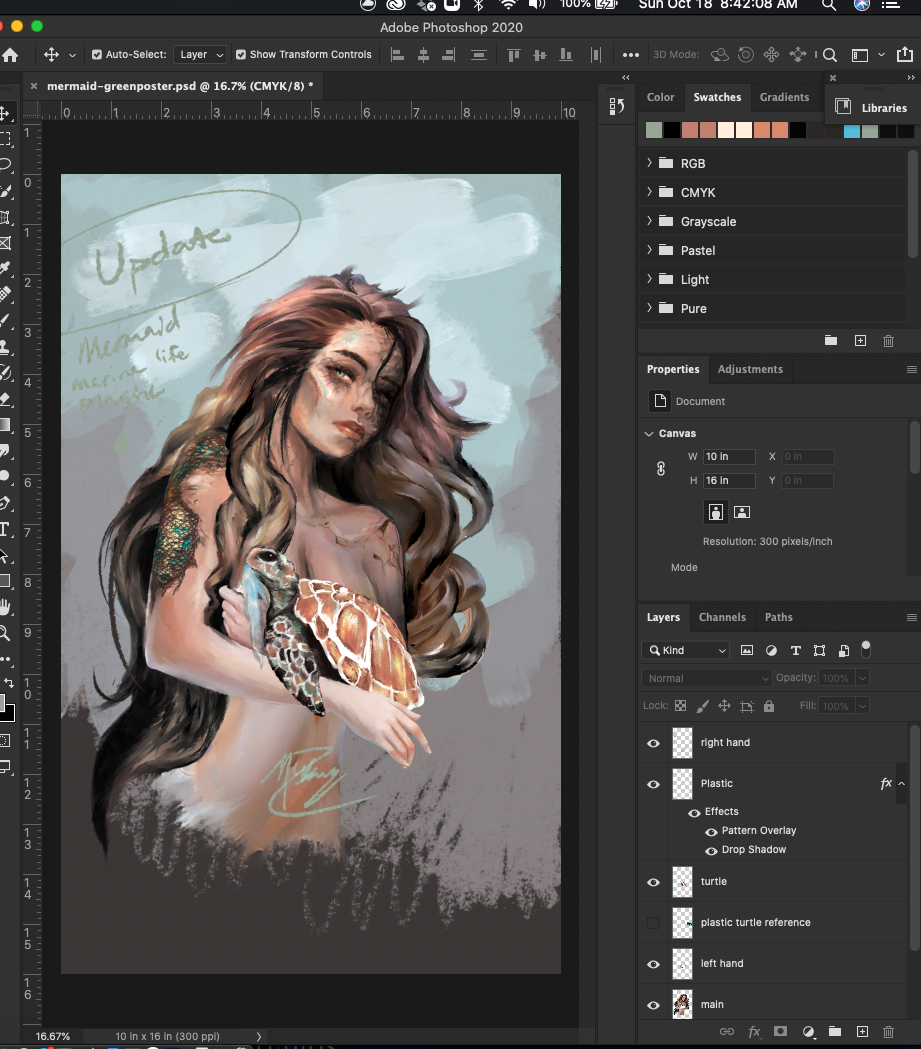Expand the Pastel swatch group
The height and width of the screenshot is (1049, 921).
[649, 250]
